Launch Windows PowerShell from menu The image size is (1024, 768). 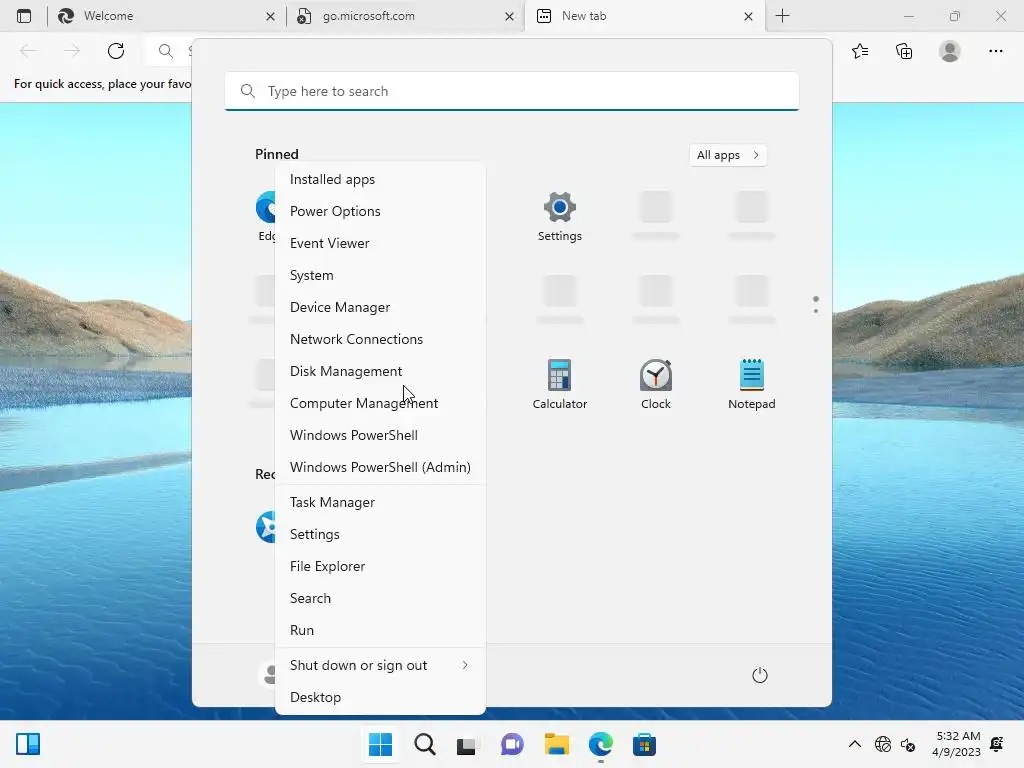tap(380, 435)
